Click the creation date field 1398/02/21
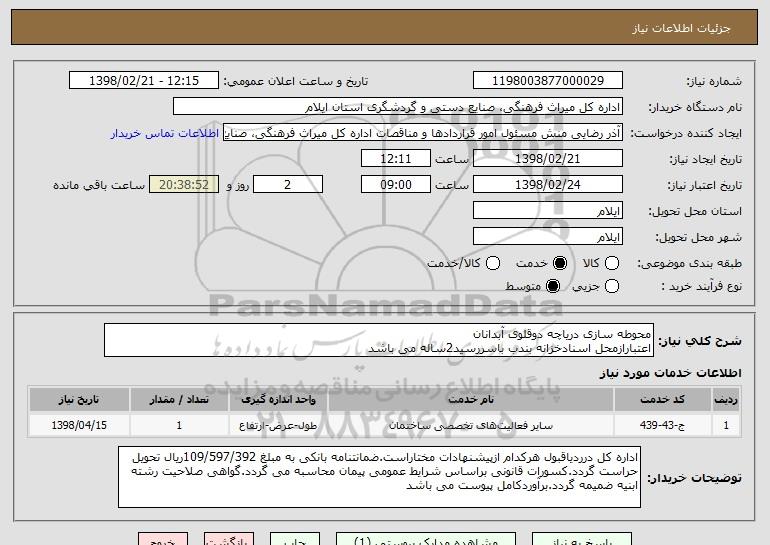This screenshot has height=545, width=770. [x=548, y=159]
